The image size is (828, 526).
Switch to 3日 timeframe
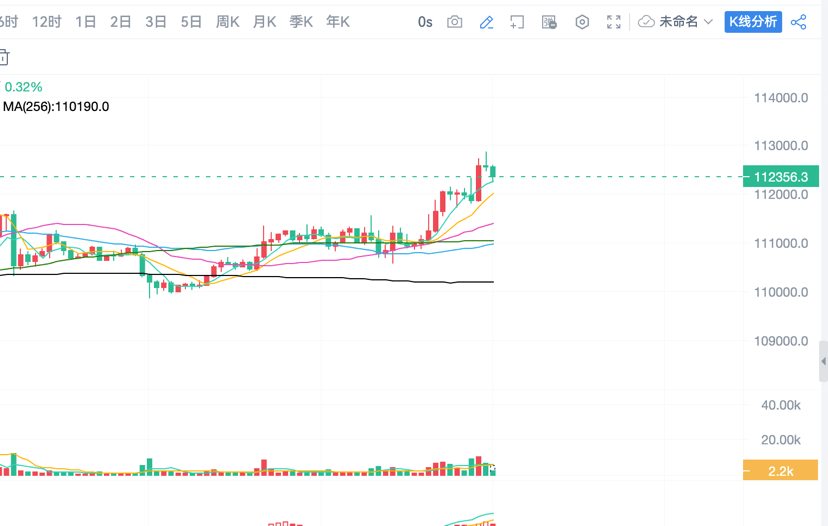click(x=156, y=22)
